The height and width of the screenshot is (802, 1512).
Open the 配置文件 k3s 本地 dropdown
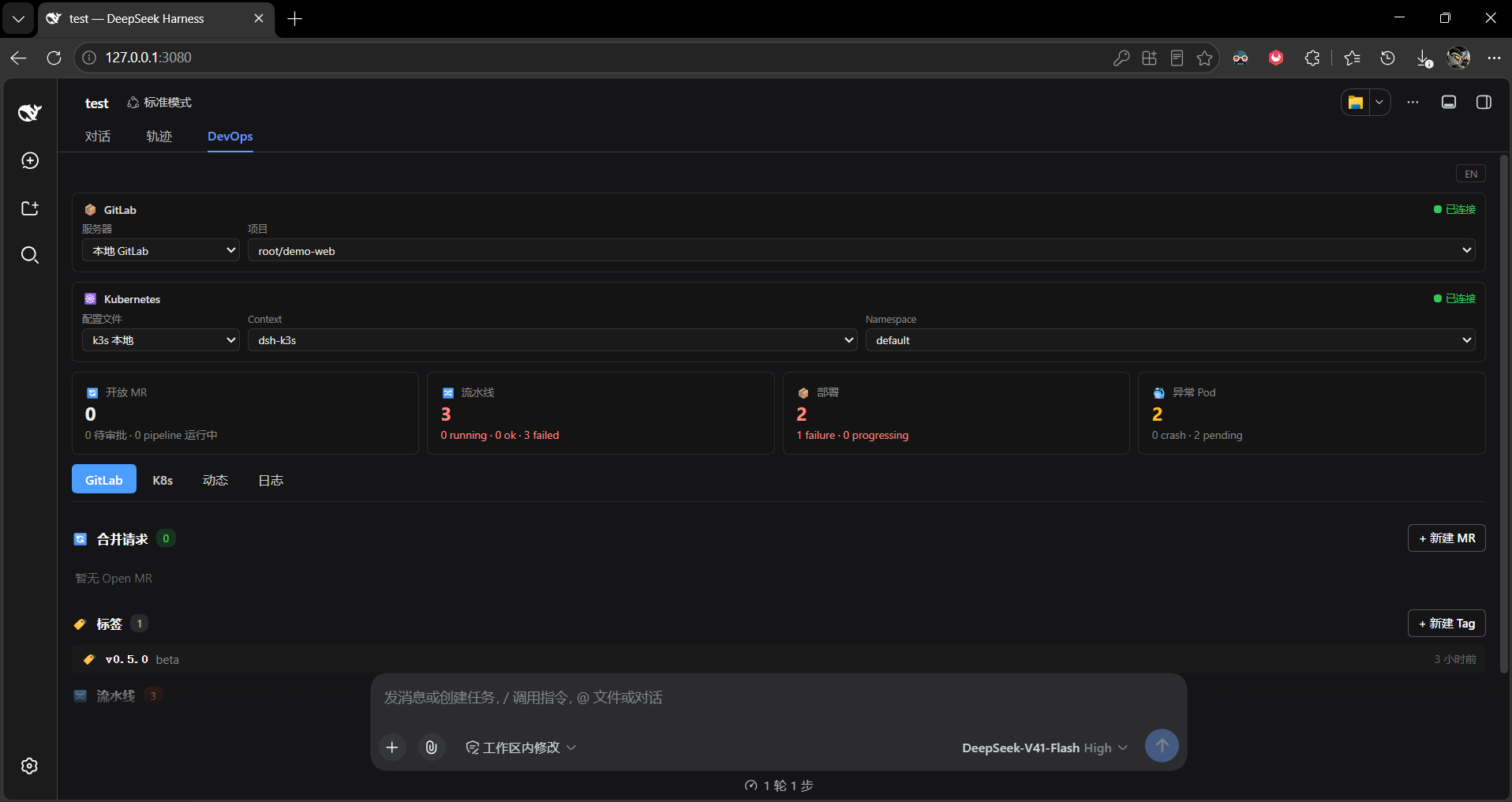(x=161, y=340)
